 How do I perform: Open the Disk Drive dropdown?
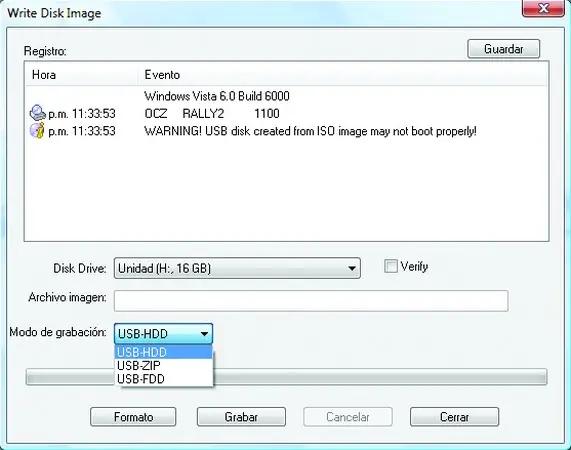tap(237, 268)
